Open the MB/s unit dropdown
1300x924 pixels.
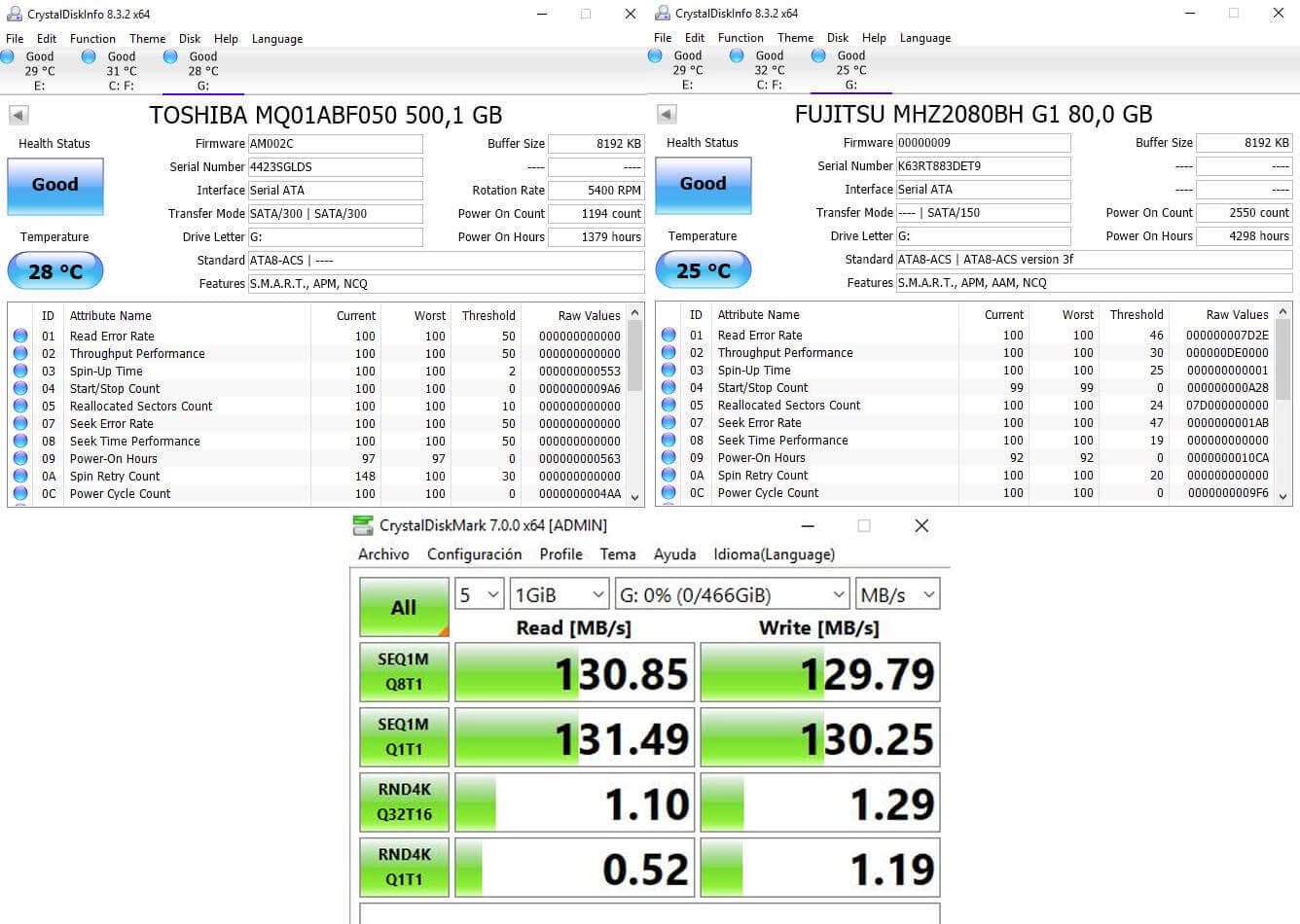coord(897,594)
